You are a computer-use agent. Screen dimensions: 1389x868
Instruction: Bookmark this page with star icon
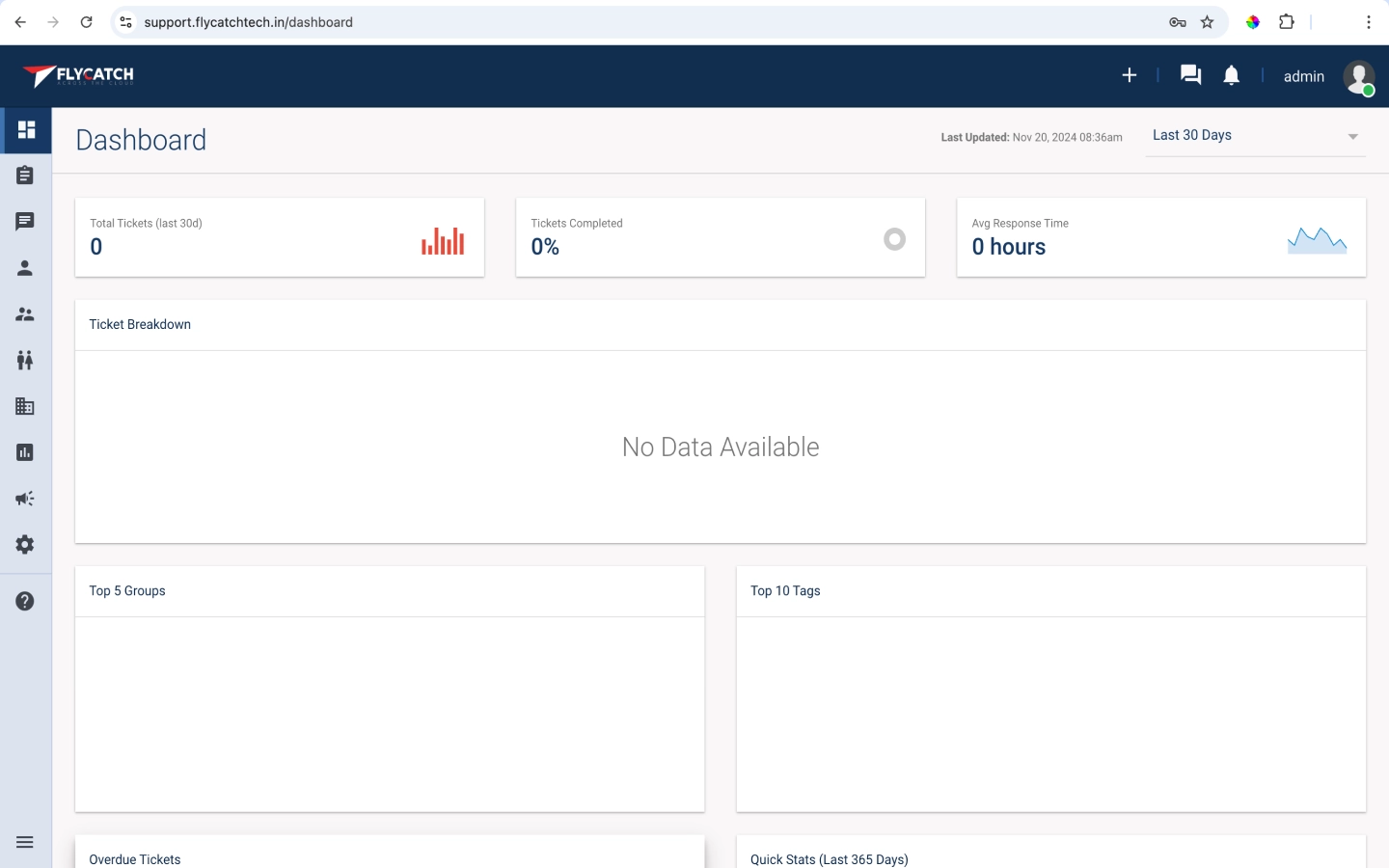click(x=1208, y=22)
